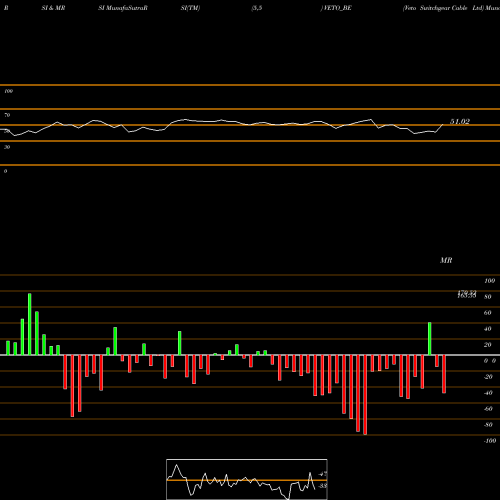Screen dimensions: 500x500
Task: Click the SI & MR header text
Action: click(x=53, y=8)
